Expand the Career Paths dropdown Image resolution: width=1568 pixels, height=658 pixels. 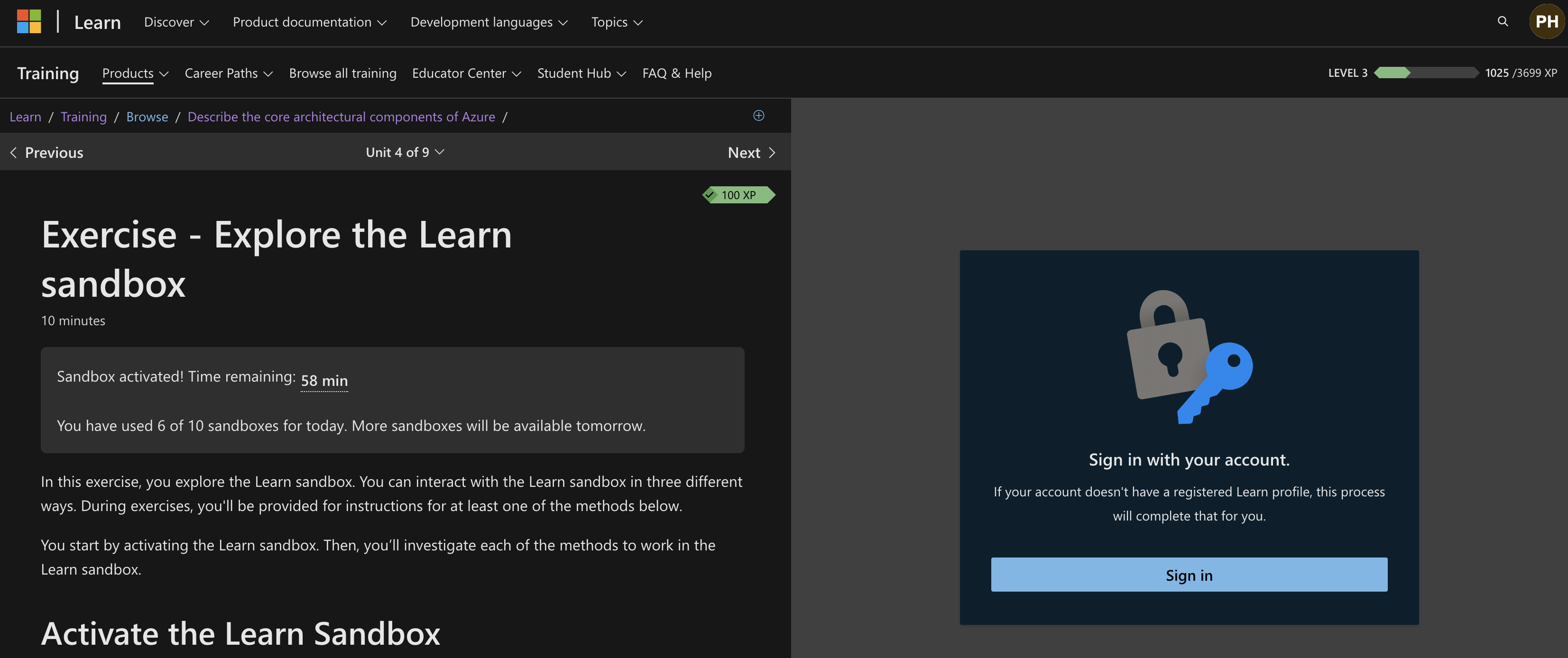click(228, 73)
